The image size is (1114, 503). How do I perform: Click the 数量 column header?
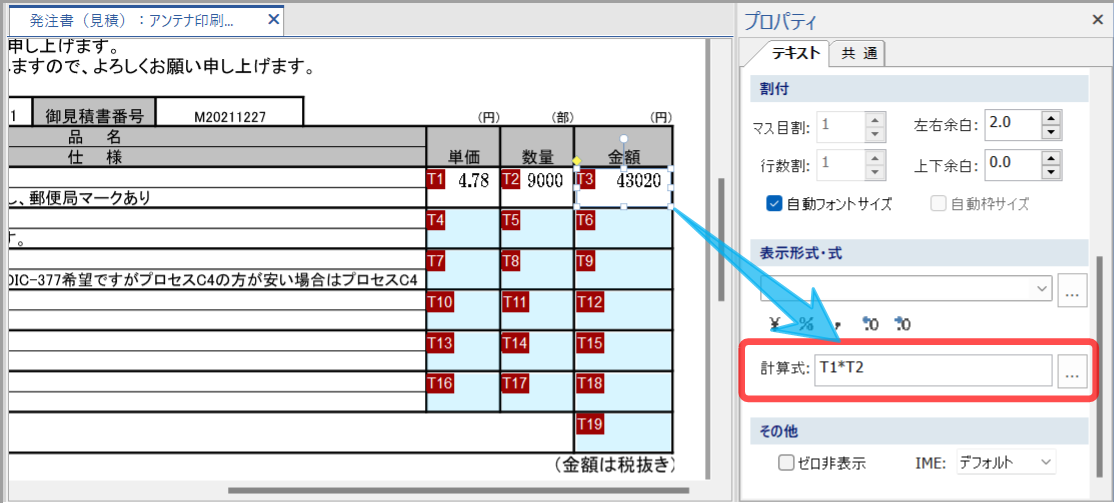coord(537,147)
